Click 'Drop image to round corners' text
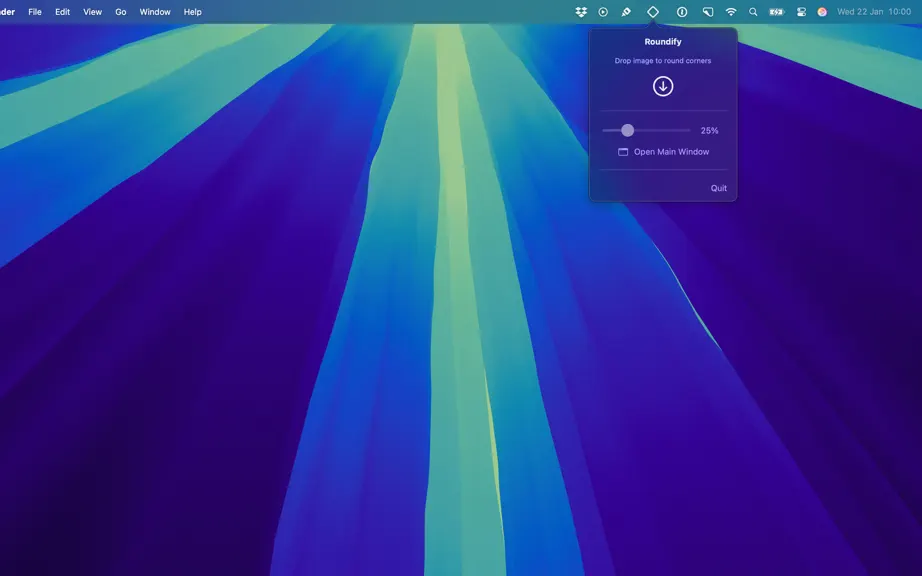This screenshot has width=922, height=576. click(x=663, y=61)
